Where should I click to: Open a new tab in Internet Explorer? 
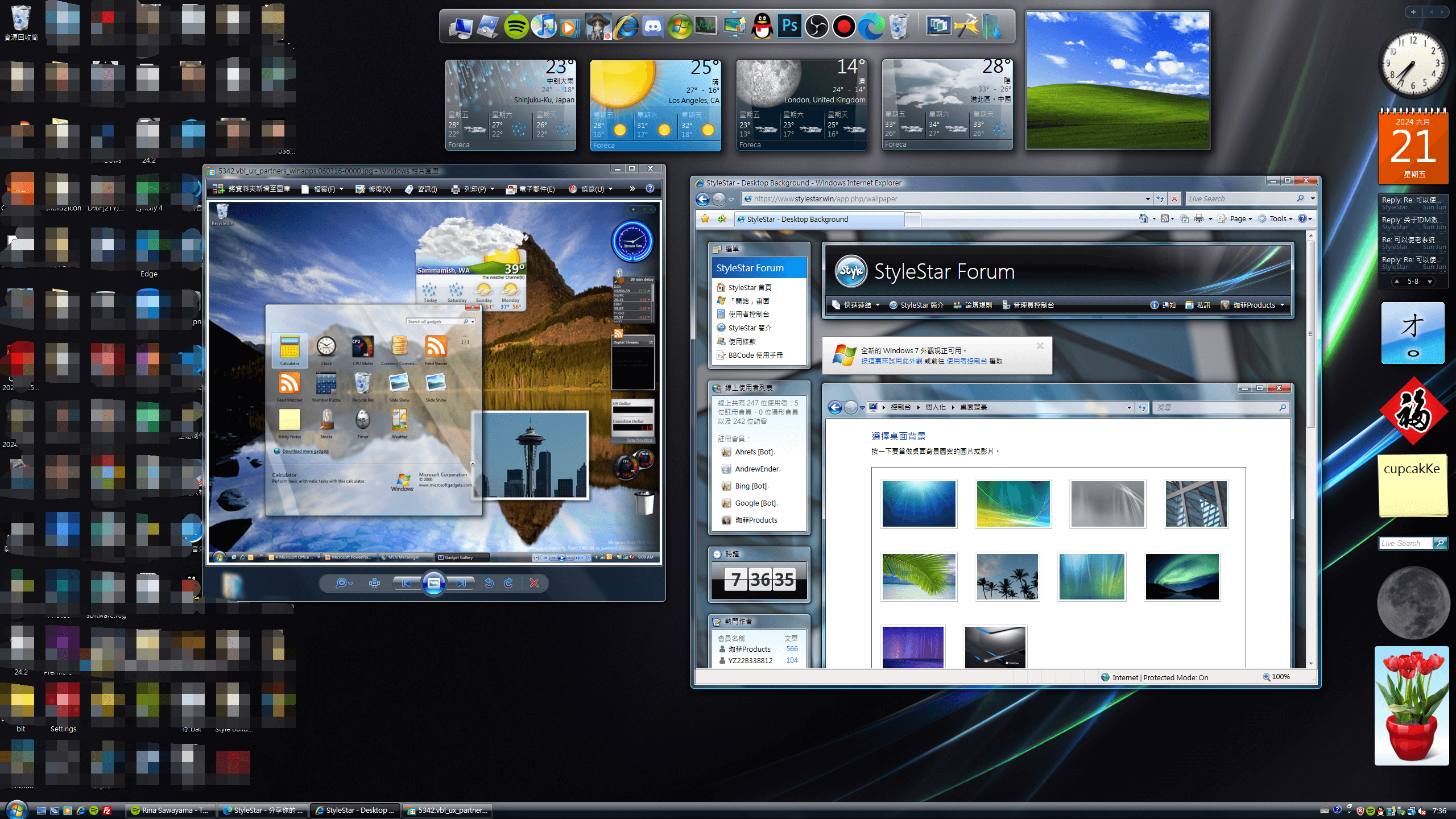click(x=913, y=220)
